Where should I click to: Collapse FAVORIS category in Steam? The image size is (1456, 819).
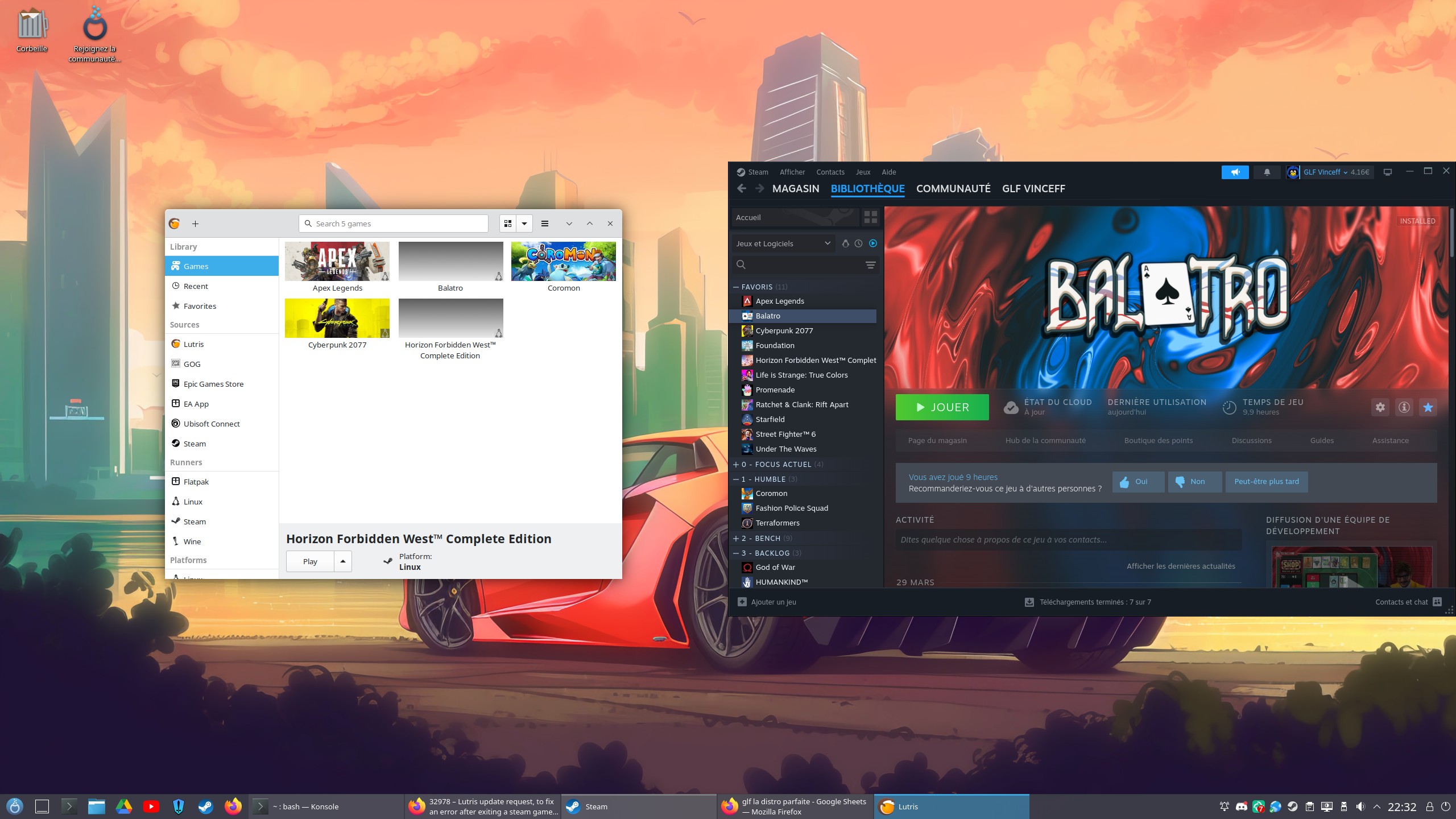736,287
